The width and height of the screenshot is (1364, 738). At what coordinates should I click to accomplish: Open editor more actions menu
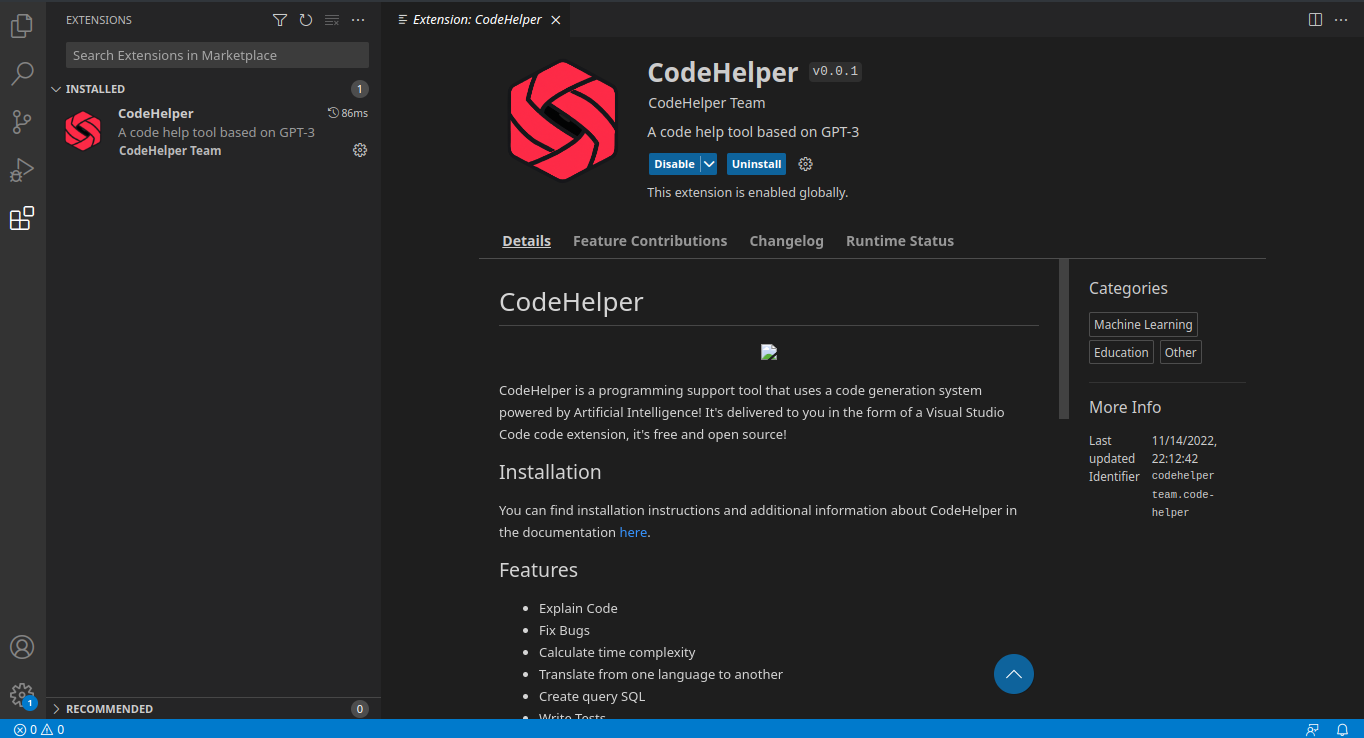[x=1341, y=20]
